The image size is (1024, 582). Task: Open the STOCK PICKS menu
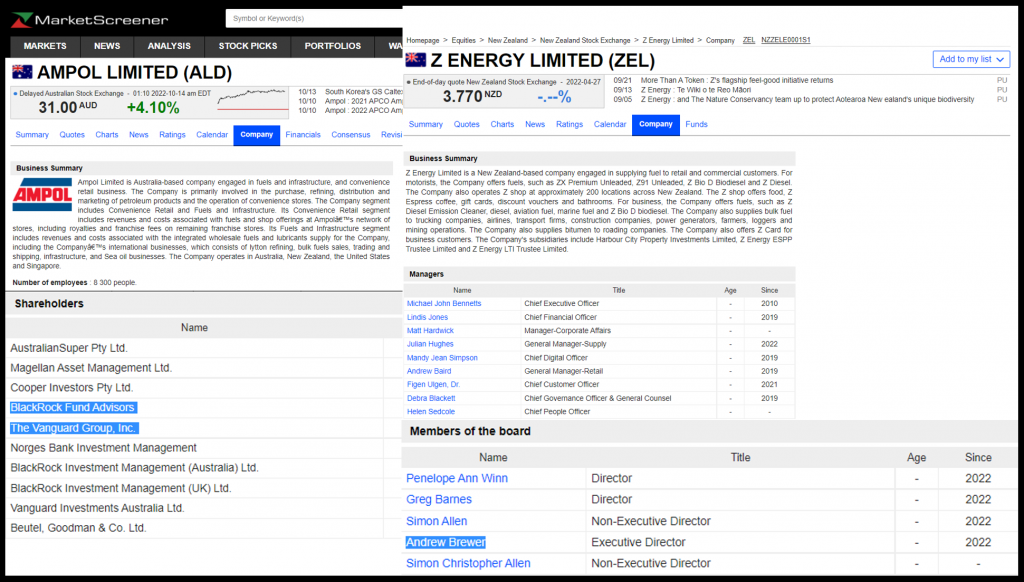coord(248,46)
